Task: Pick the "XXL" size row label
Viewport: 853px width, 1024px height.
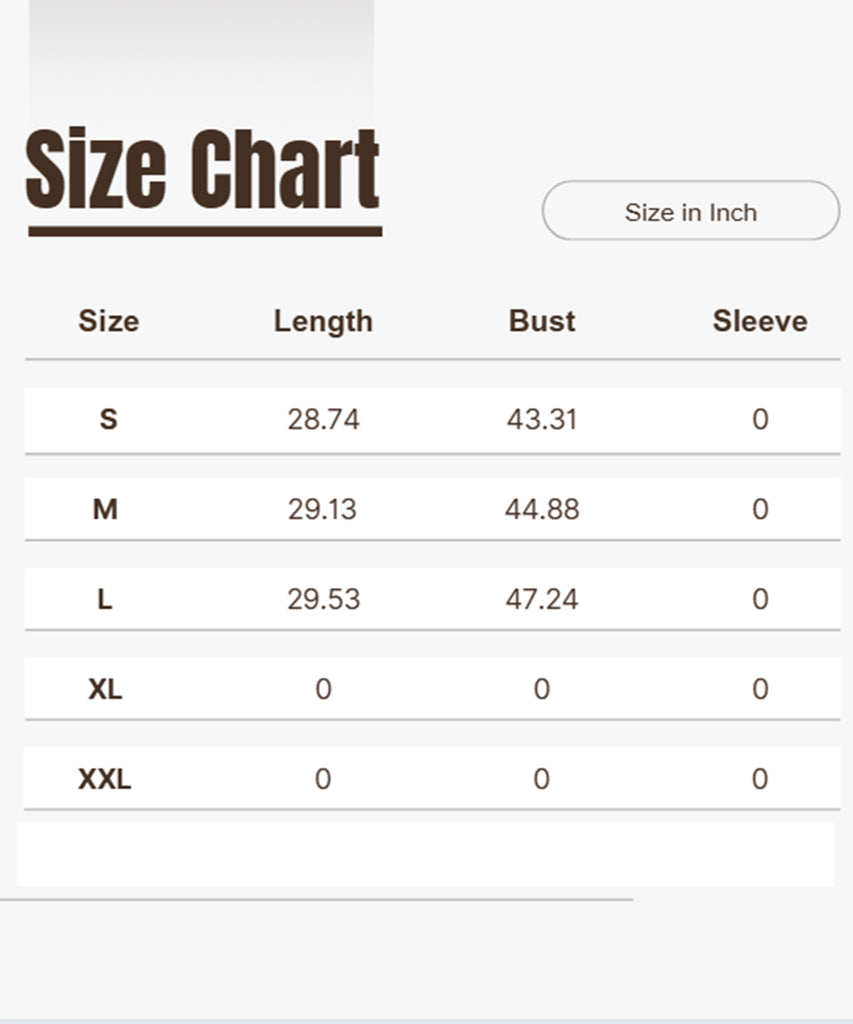Action: 105,779
